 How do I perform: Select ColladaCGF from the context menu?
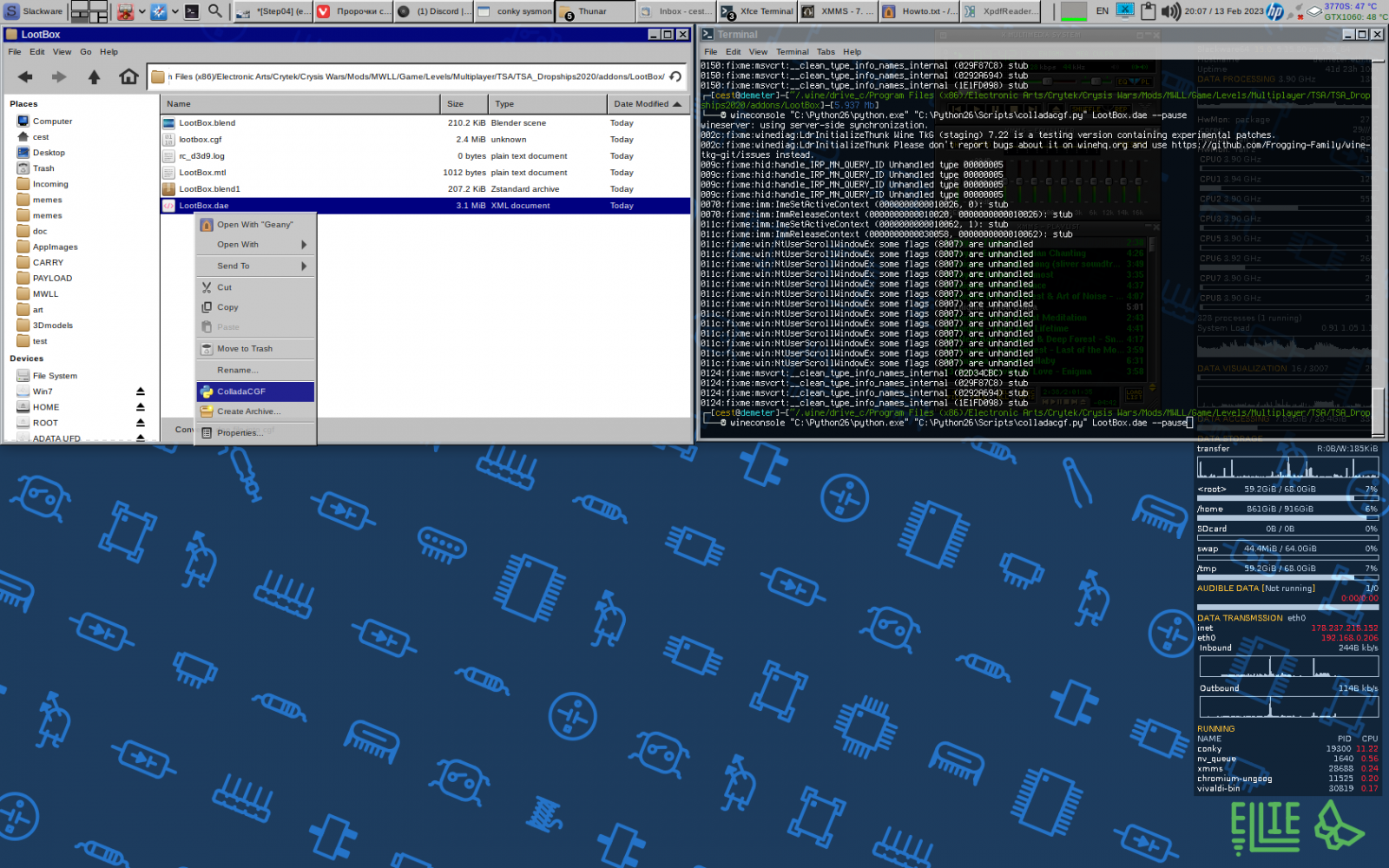coord(255,391)
